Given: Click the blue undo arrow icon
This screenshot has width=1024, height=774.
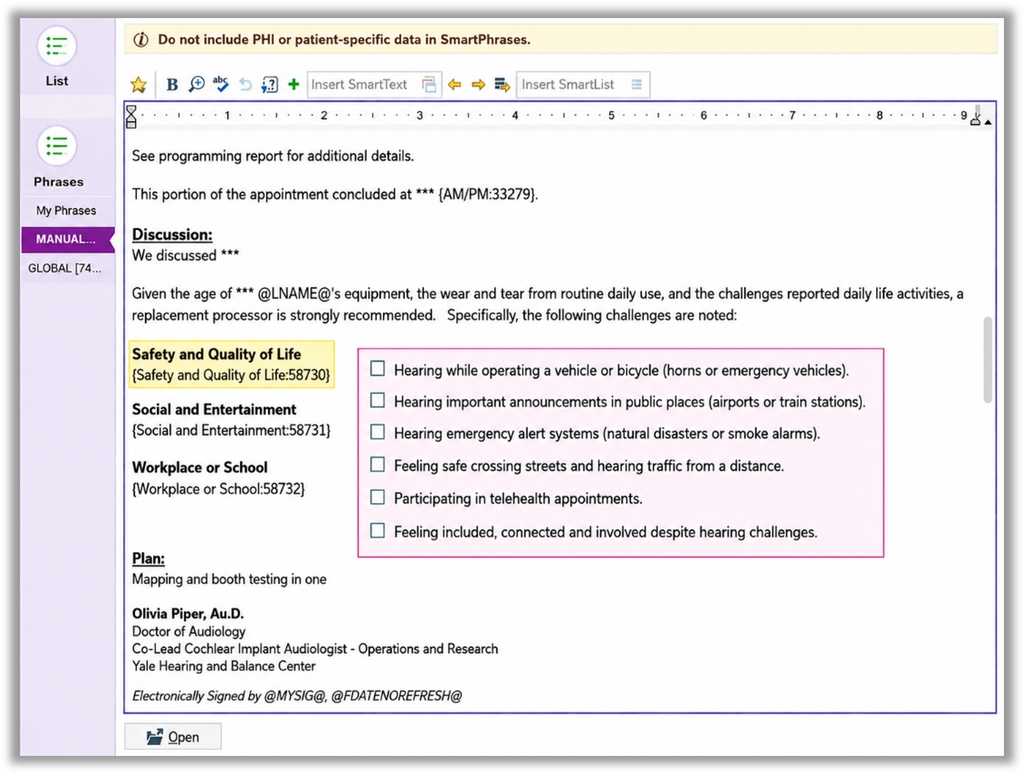Looking at the screenshot, I should (245, 84).
